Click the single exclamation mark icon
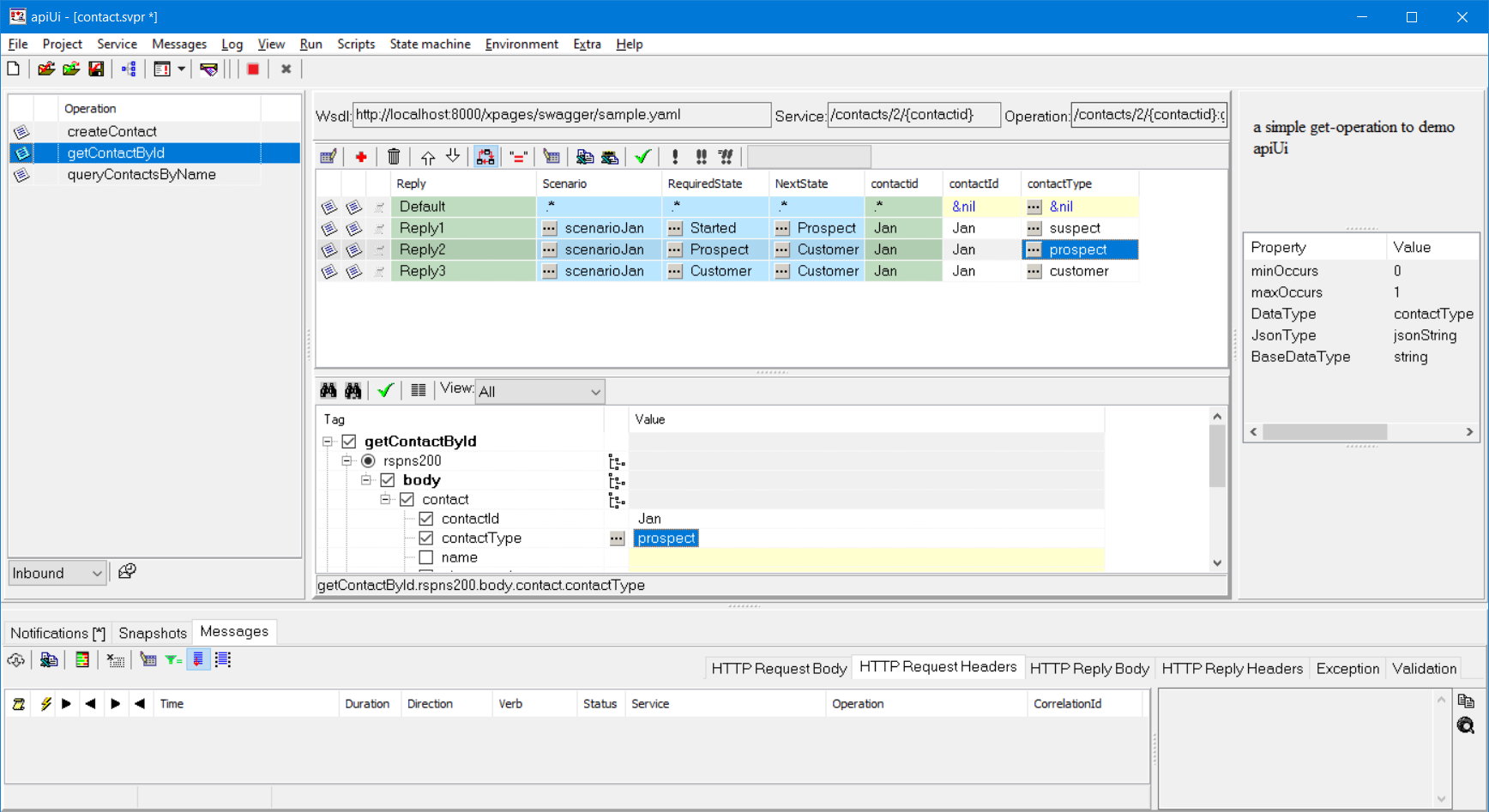 tap(675, 157)
